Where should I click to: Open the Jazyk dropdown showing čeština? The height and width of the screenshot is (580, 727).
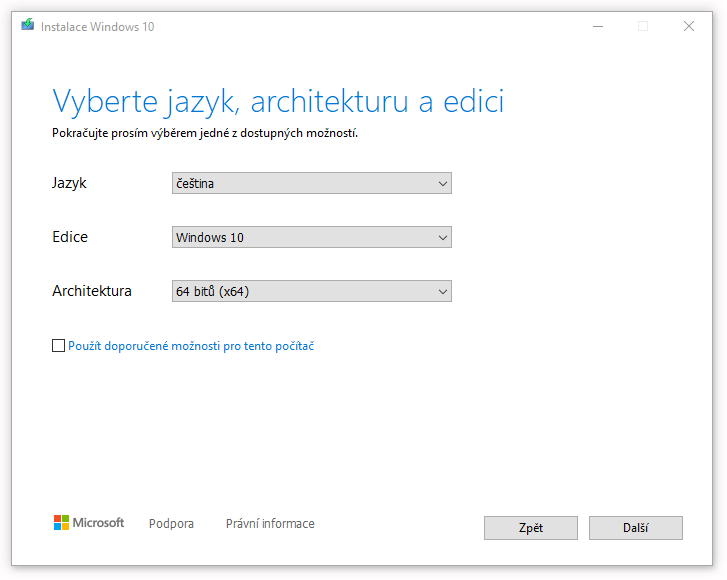(x=312, y=183)
